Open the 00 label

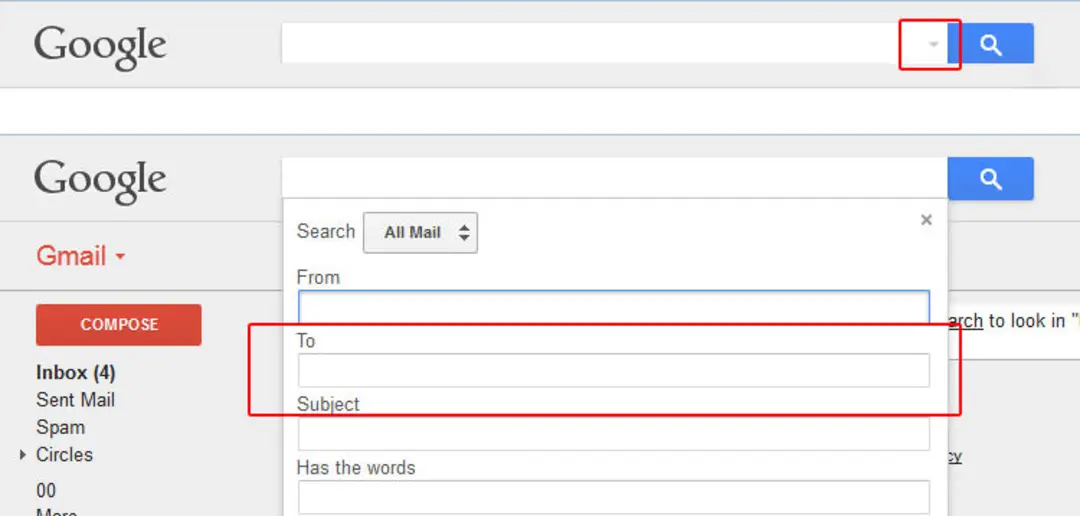click(x=46, y=491)
